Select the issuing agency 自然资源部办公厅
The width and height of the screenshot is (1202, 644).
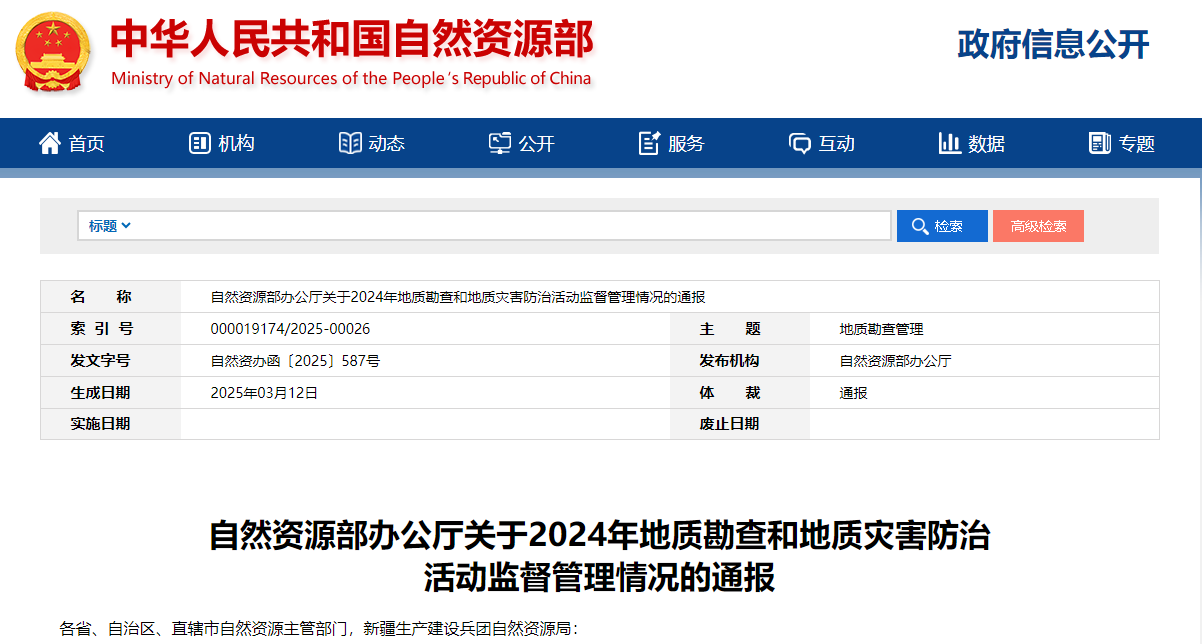[x=895, y=361]
